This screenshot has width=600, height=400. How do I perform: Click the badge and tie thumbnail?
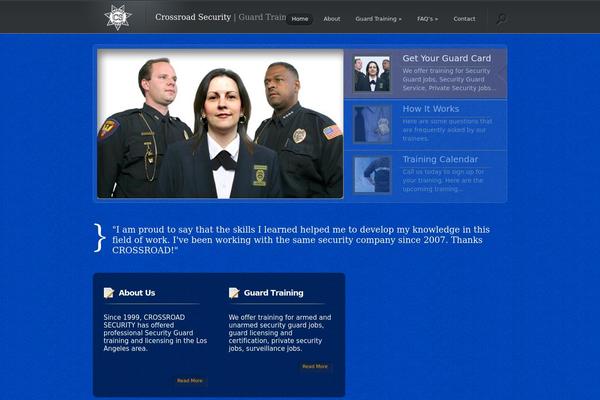372,124
